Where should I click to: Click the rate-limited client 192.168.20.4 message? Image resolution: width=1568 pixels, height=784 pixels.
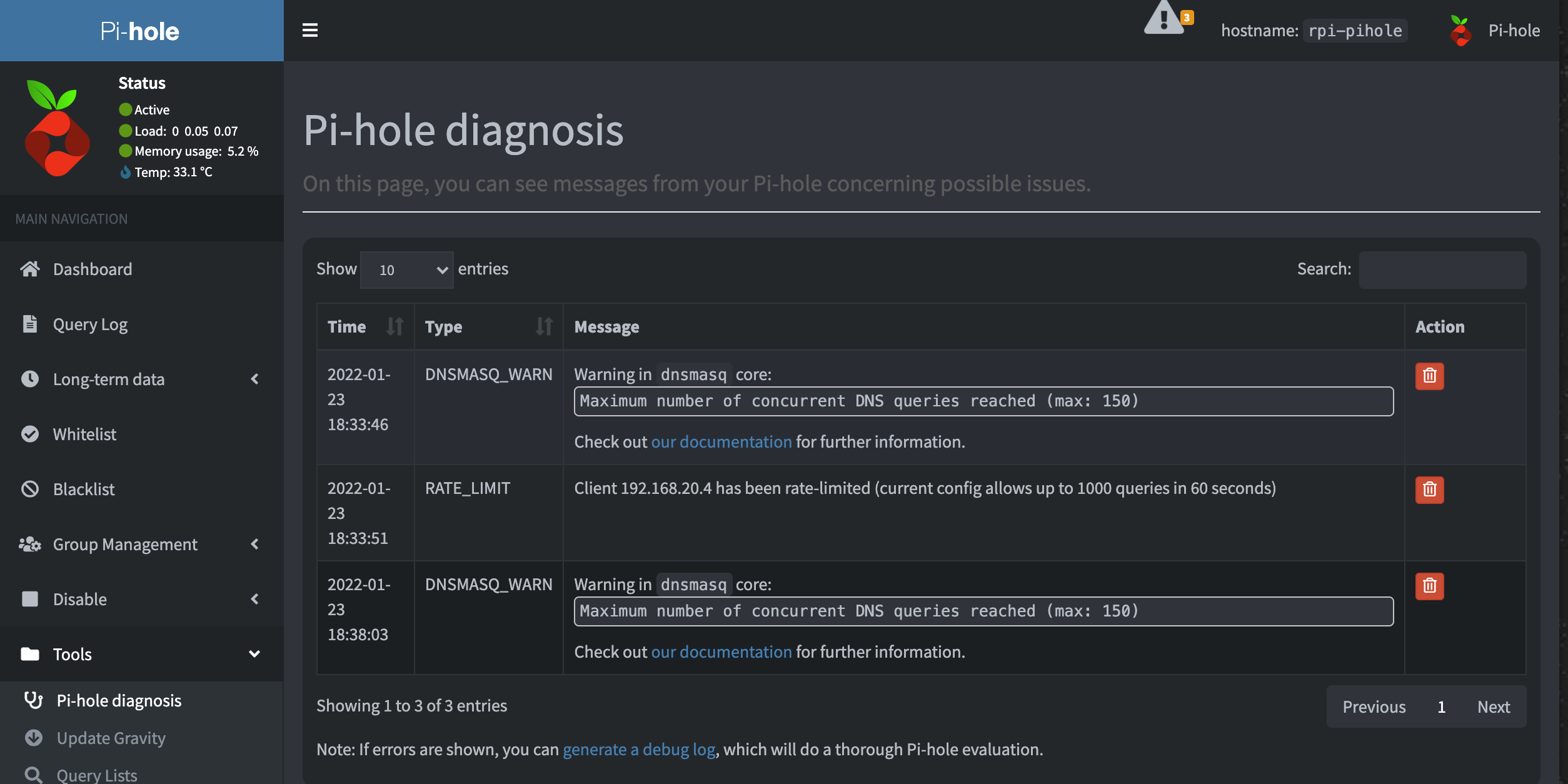pos(925,488)
